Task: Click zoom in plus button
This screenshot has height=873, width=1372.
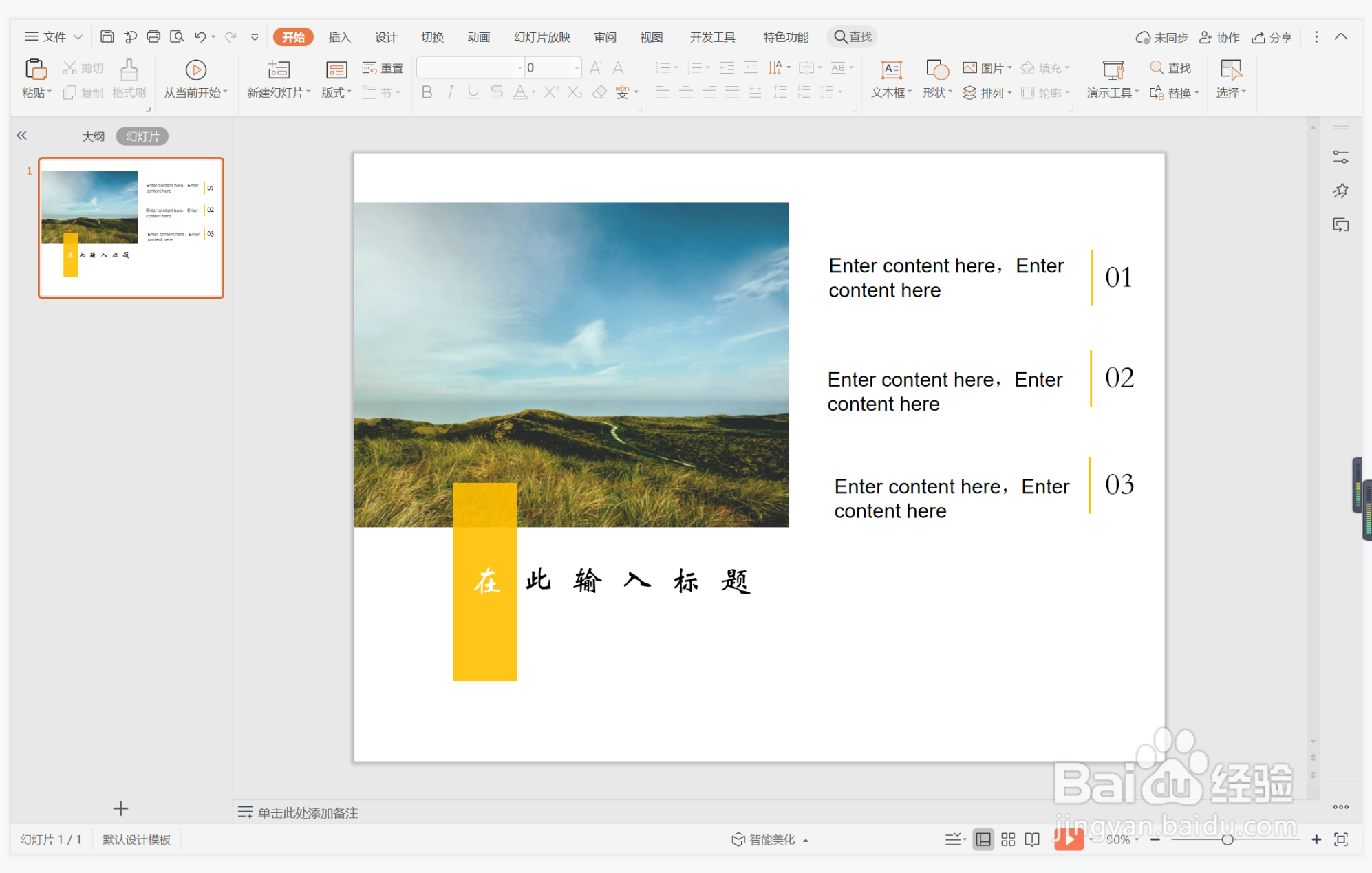Action: (x=1316, y=839)
